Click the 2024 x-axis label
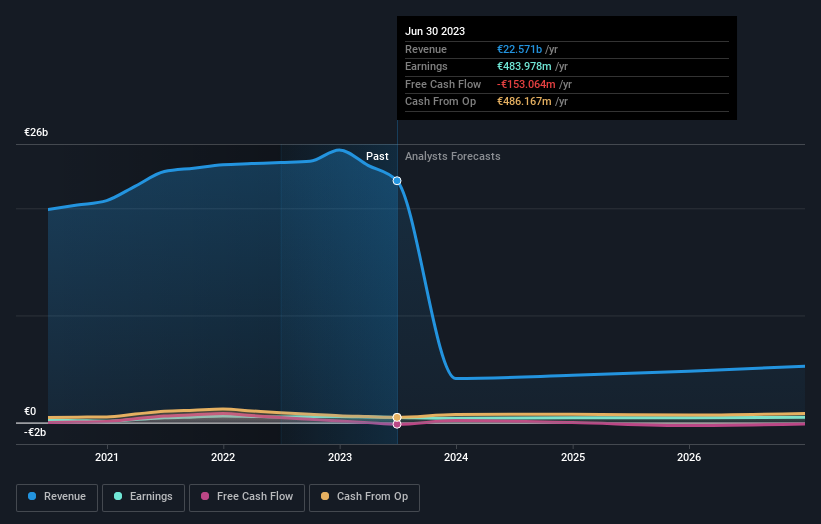This screenshot has height=524, width=821. [456, 457]
